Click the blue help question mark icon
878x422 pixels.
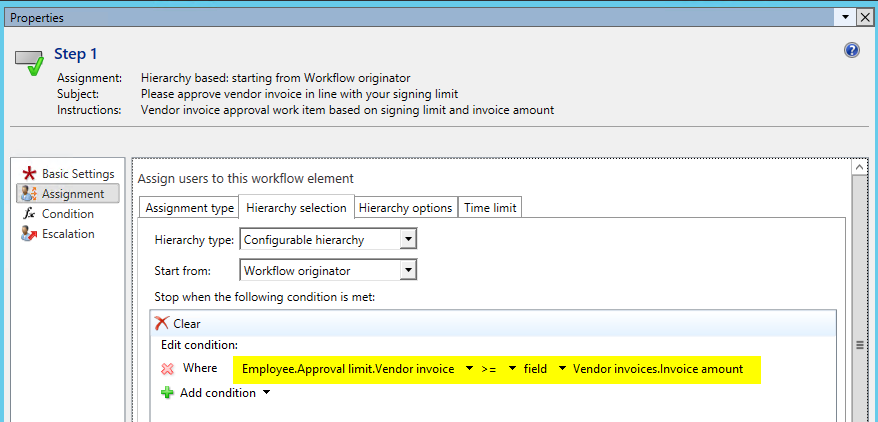[852, 50]
